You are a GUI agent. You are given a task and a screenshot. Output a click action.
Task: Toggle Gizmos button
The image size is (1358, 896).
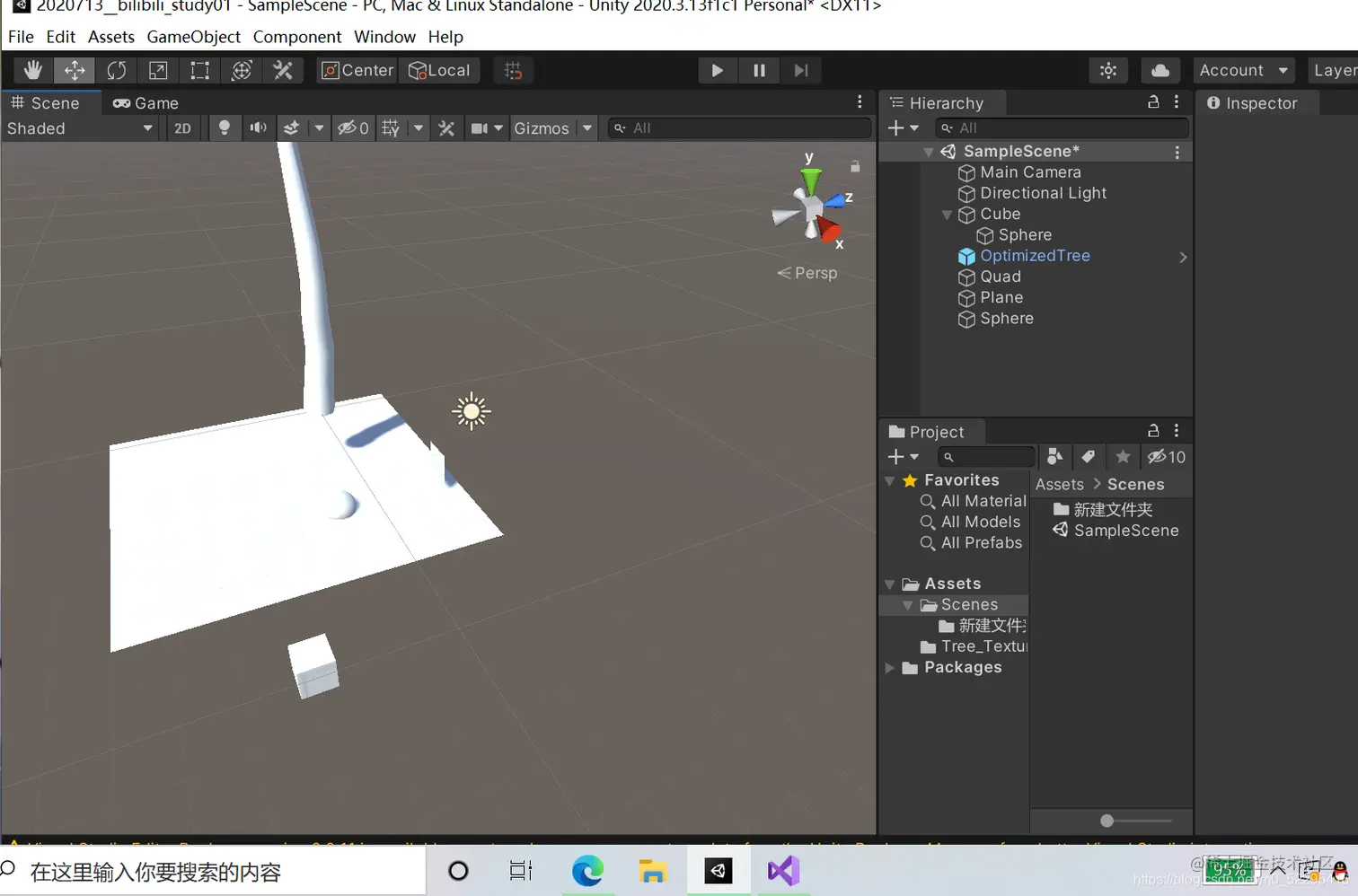coord(542,128)
